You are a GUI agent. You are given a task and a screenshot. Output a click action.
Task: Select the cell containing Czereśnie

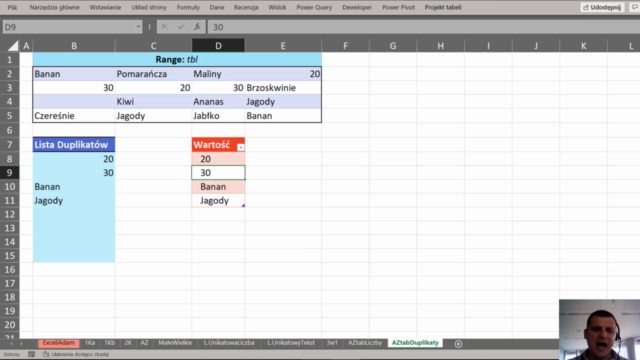74,116
